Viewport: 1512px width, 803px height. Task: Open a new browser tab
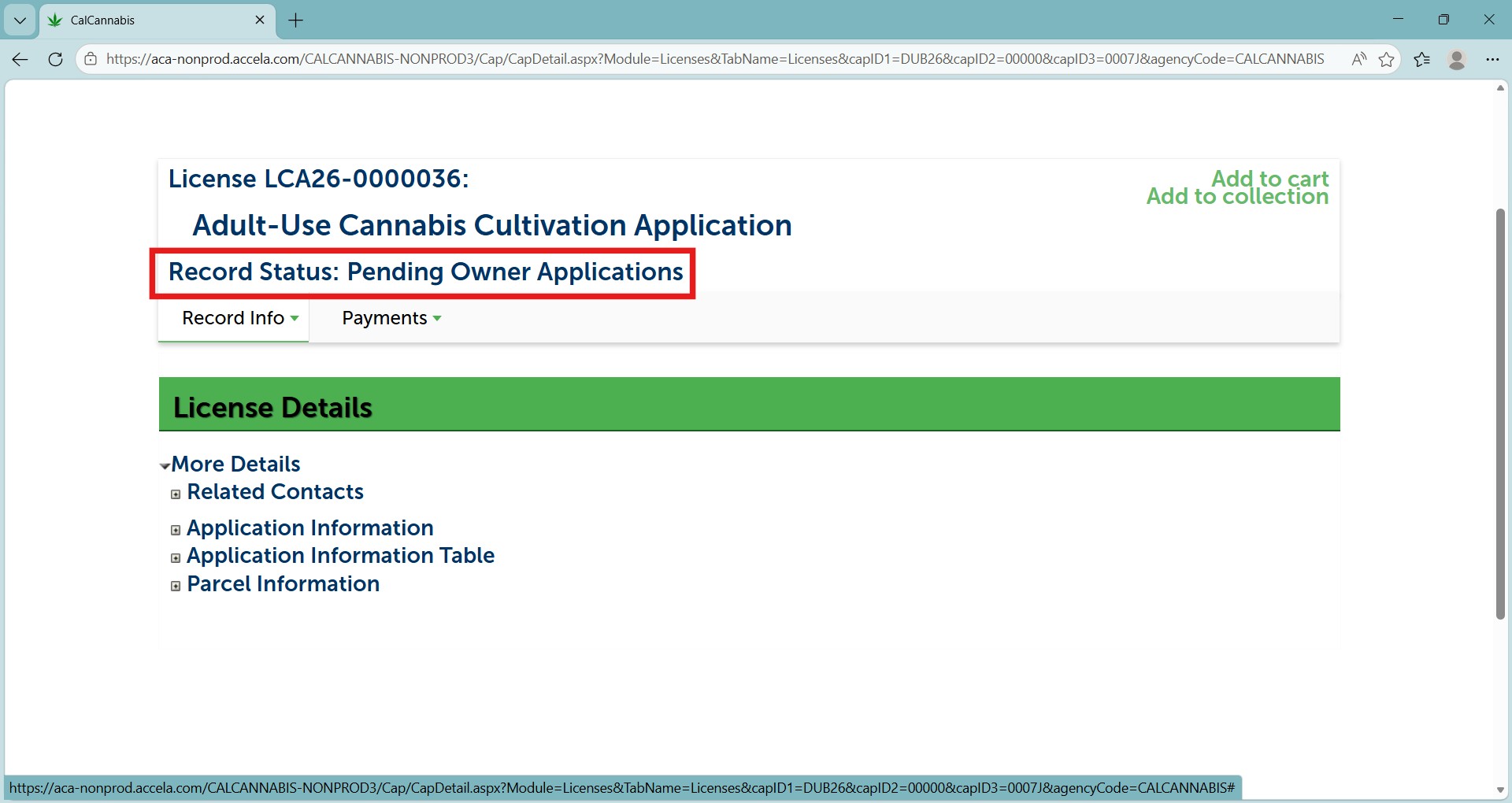(296, 20)
